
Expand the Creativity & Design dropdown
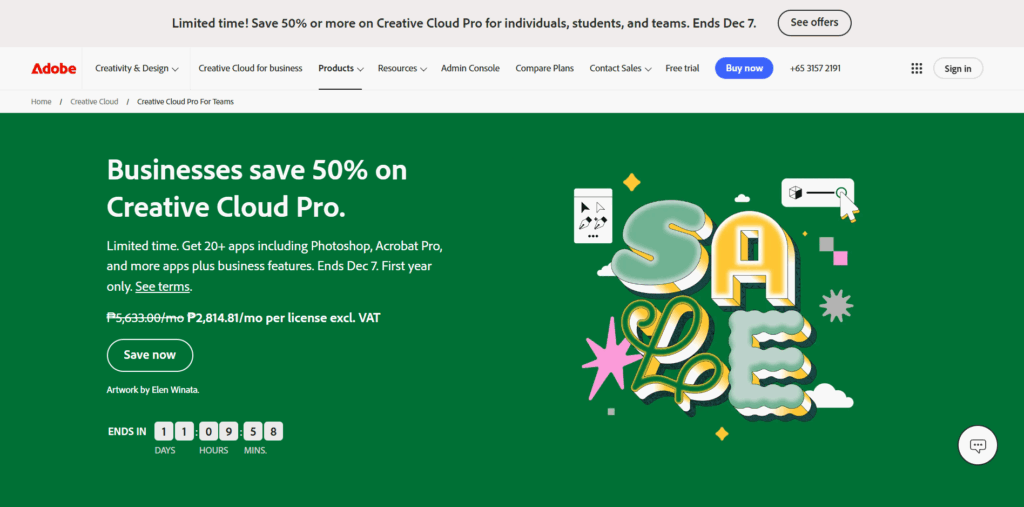[x=137, y=68]
